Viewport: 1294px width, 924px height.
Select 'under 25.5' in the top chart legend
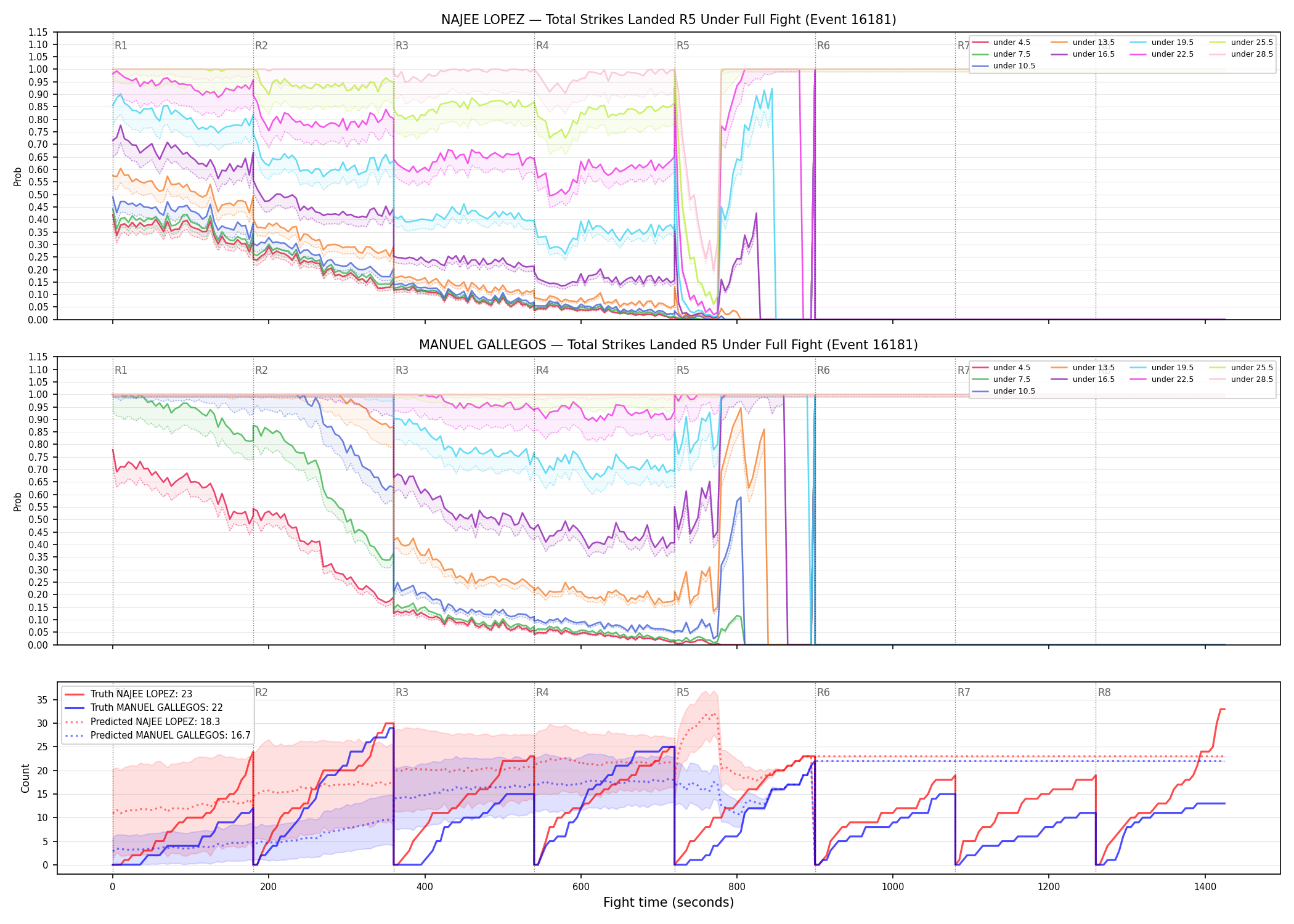pos(1241,43)
